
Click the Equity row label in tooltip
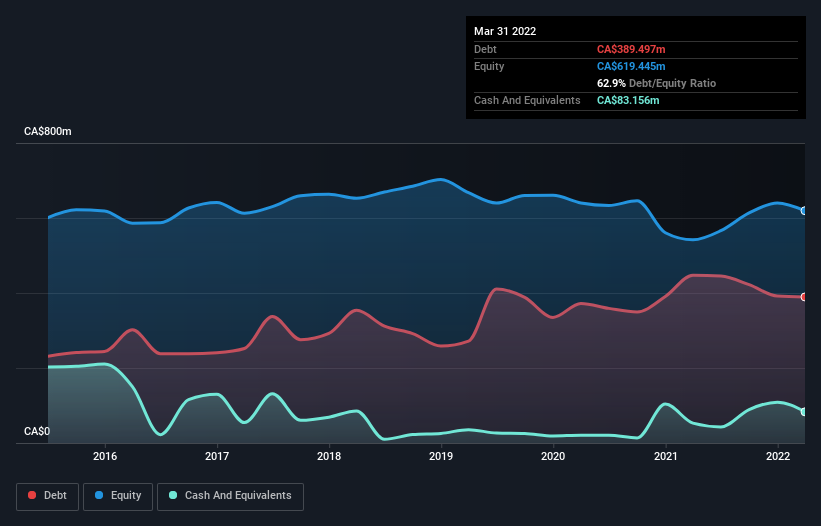(x=489, y=66)
